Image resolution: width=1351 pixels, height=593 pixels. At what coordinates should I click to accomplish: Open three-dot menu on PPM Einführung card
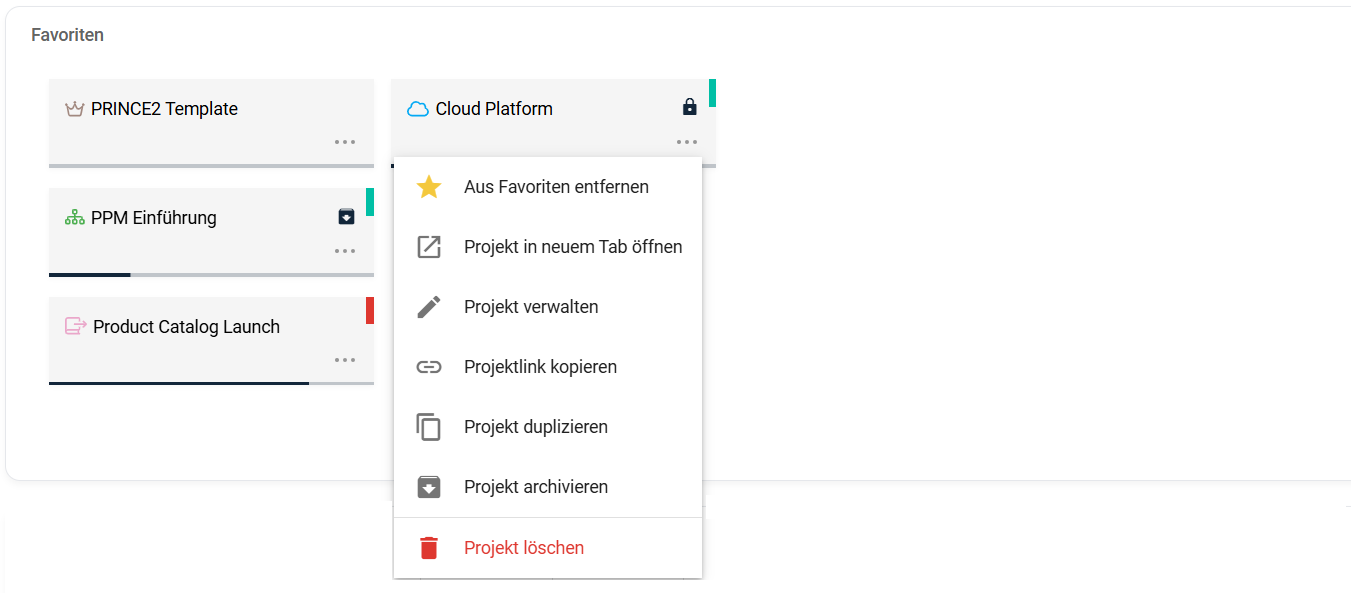(345, 251)
